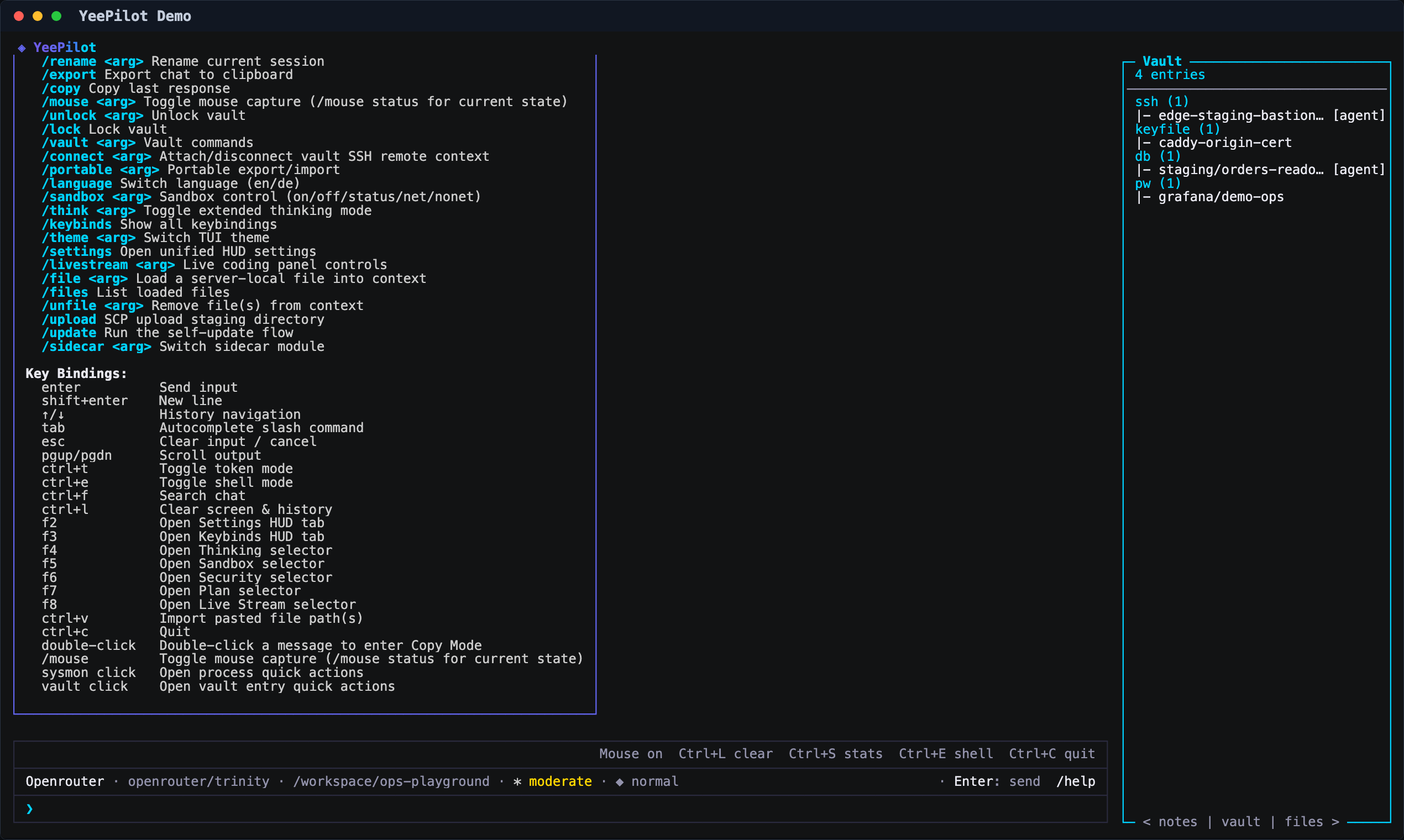Select the openrouter/trinity model label
Screen dimensions: 1404x840
198,782
